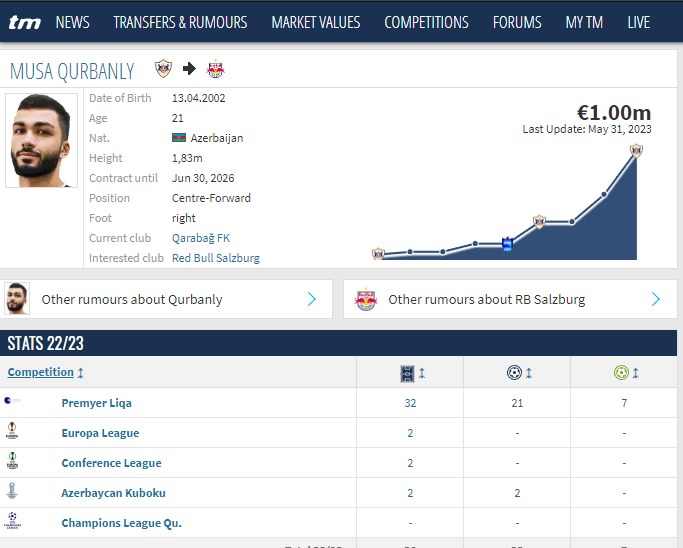683x548 pixels.
Task: Expand Other rumours about RB Salzburg arrow
Action: tap(656, 299)
